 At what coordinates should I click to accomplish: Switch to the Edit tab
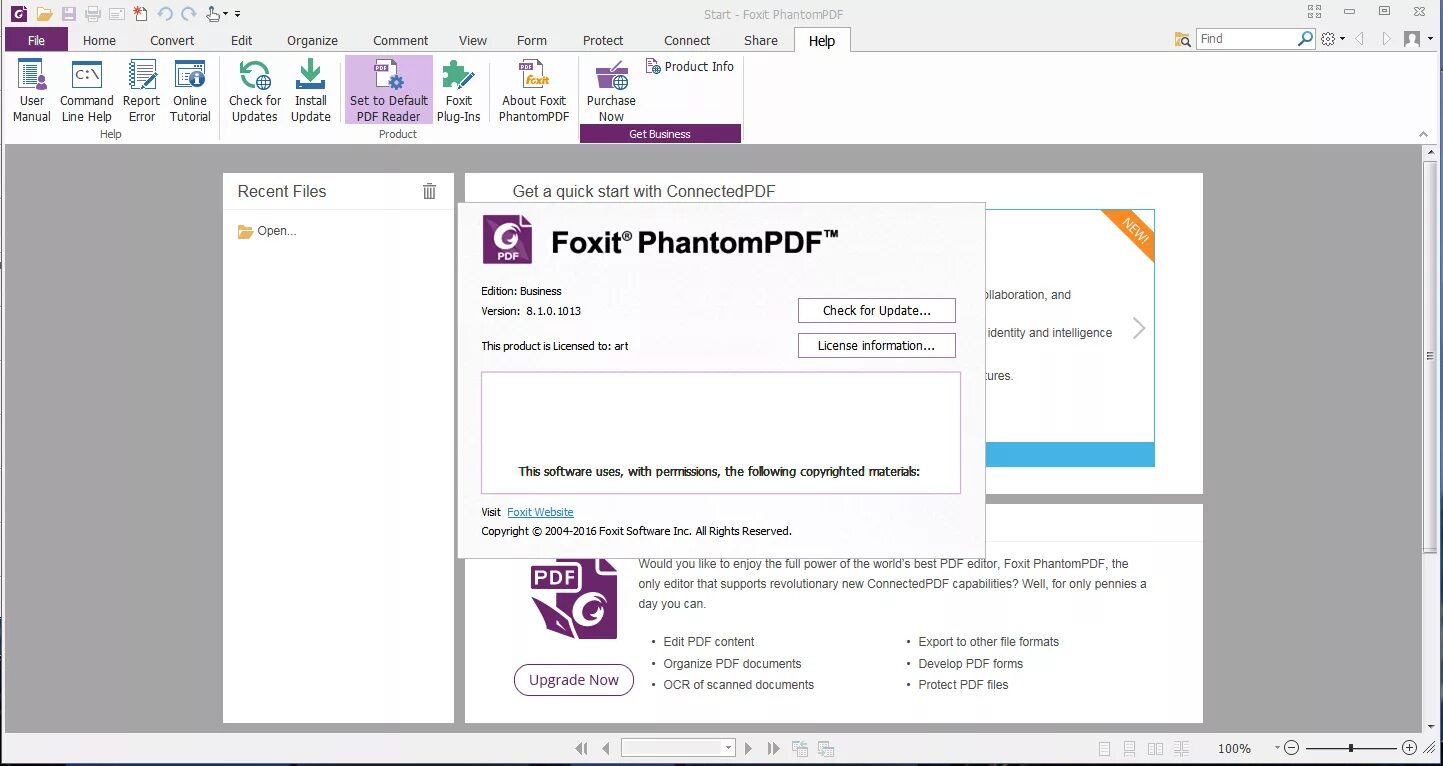[x=241, y=40]
